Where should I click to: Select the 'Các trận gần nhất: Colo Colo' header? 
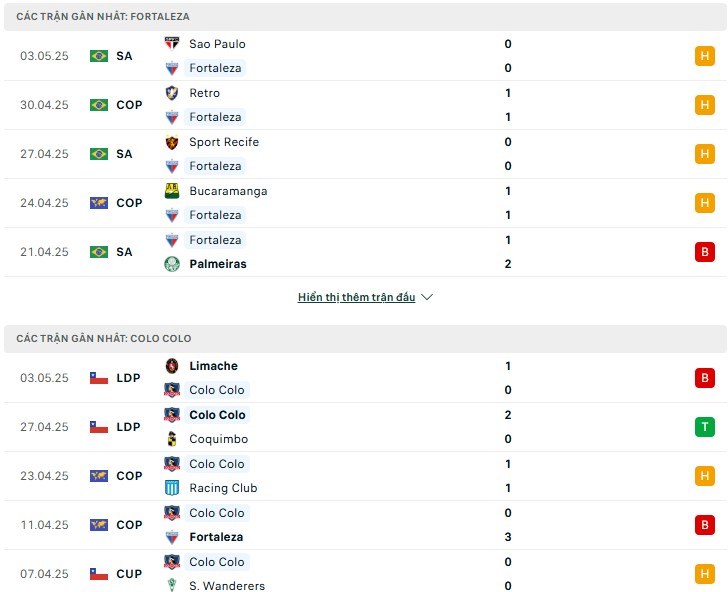(365, 338)
